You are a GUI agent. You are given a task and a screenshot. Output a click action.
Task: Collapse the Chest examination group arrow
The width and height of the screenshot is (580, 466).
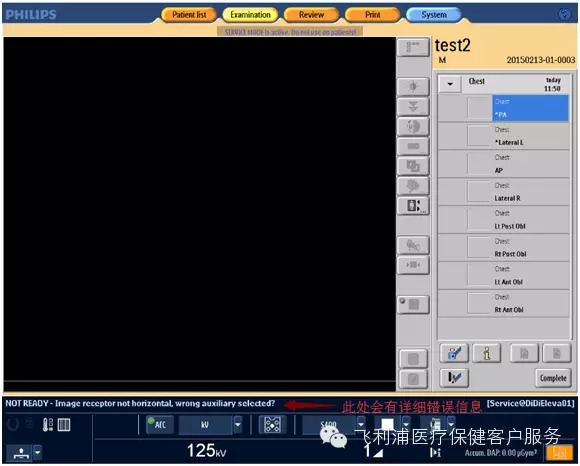(x=450, y=84)
